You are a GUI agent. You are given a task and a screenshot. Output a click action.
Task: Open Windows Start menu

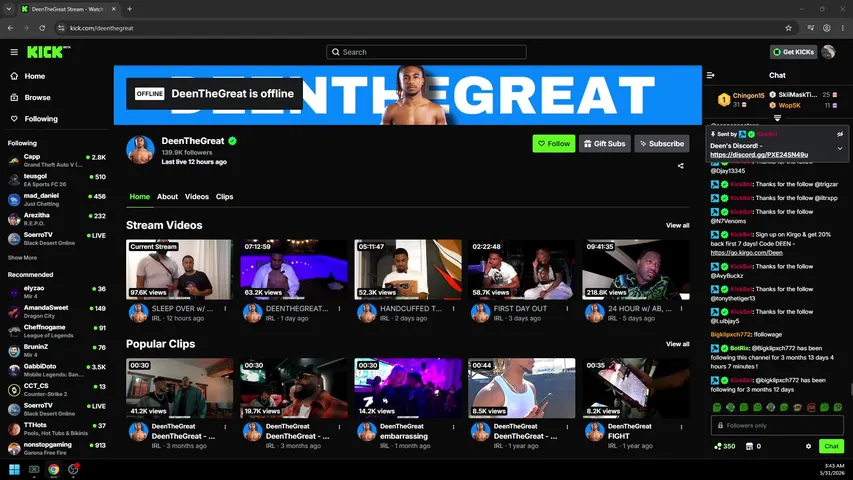[14, 469]
